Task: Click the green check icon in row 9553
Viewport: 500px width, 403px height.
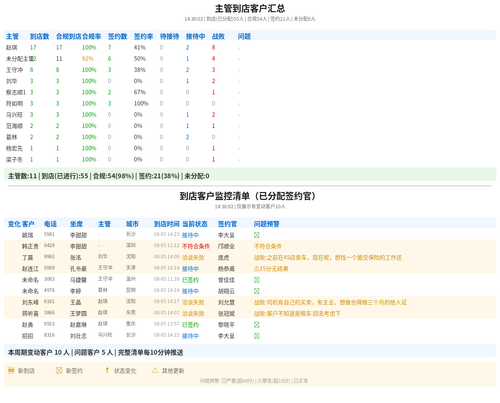Action: 256,325
